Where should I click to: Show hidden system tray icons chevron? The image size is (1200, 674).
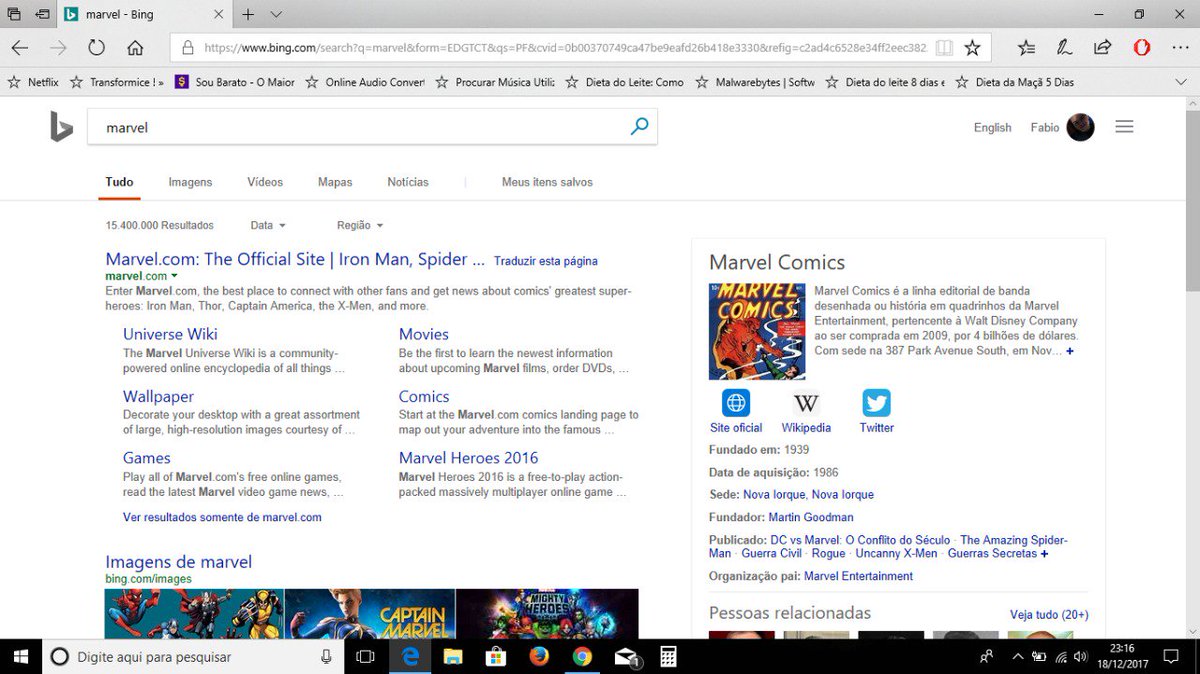click(x=1017, y=657)
